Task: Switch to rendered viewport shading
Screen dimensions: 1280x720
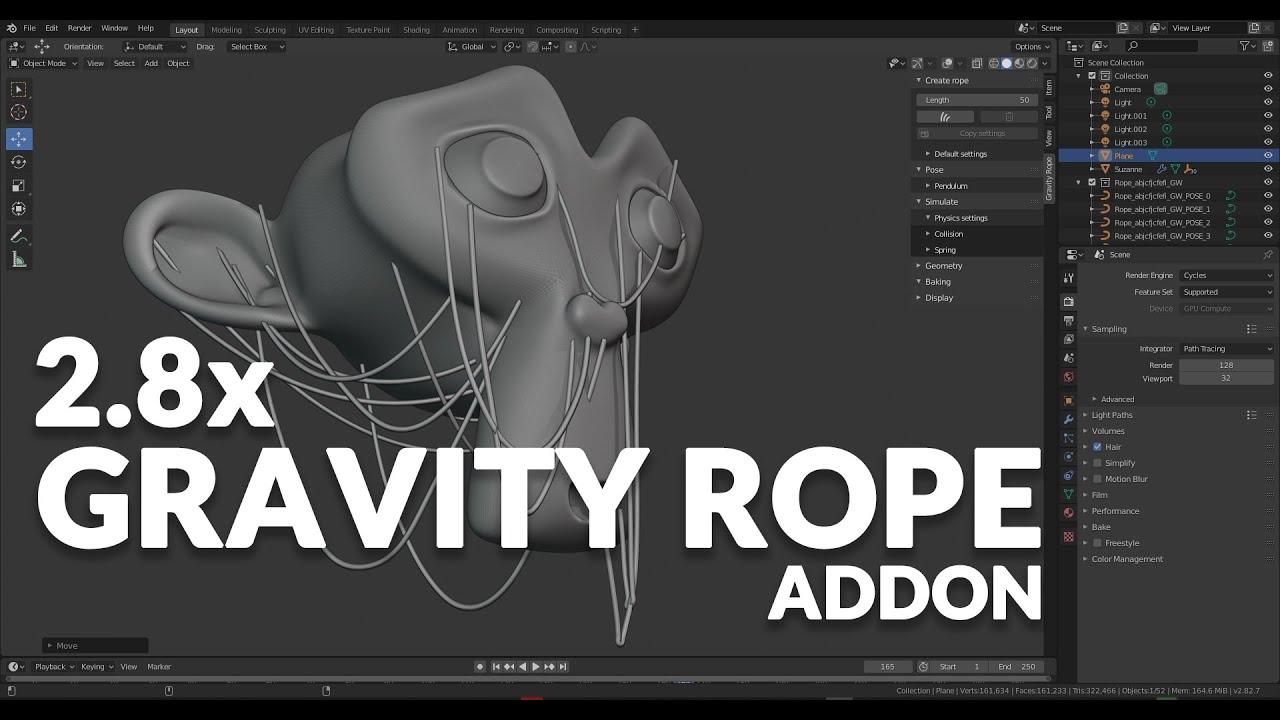Action: 1031,63
